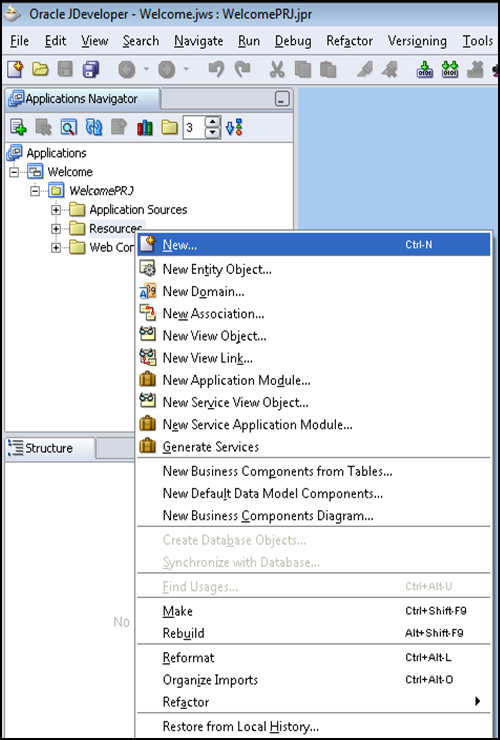Choose New Application Module... in context menu
500x740 pixels.
coord(314,380)
